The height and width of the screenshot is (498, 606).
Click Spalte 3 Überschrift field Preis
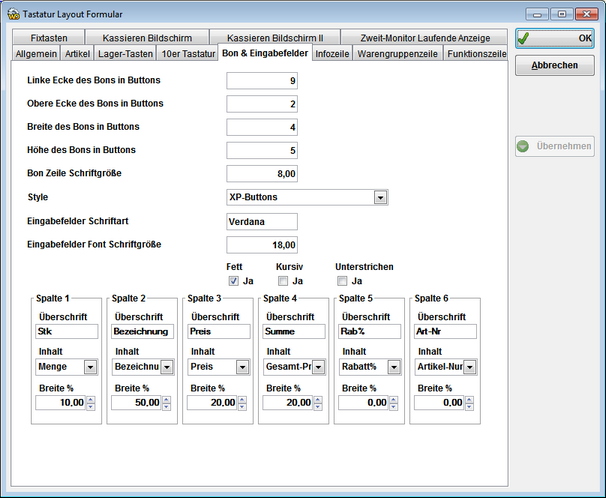219,331
